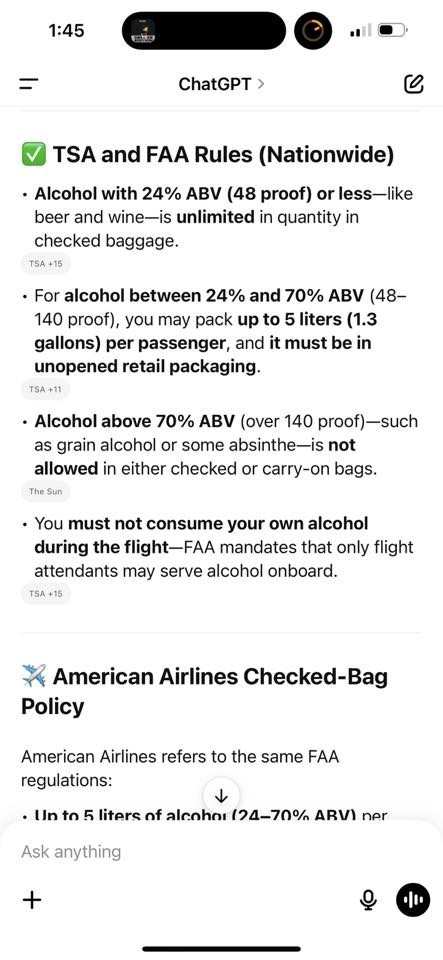
Task: Expand the TSA +11 sources chip
Action: point(45,389)
